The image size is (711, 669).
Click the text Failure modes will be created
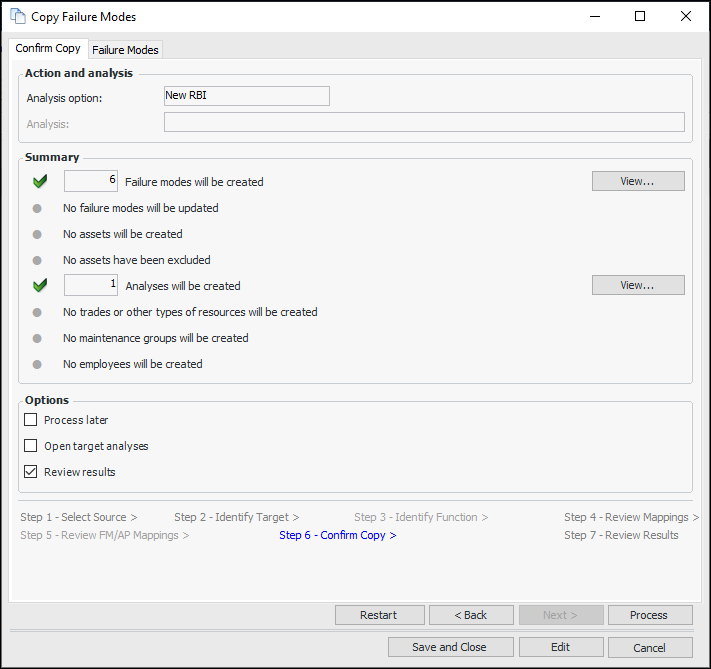[194, 182]
